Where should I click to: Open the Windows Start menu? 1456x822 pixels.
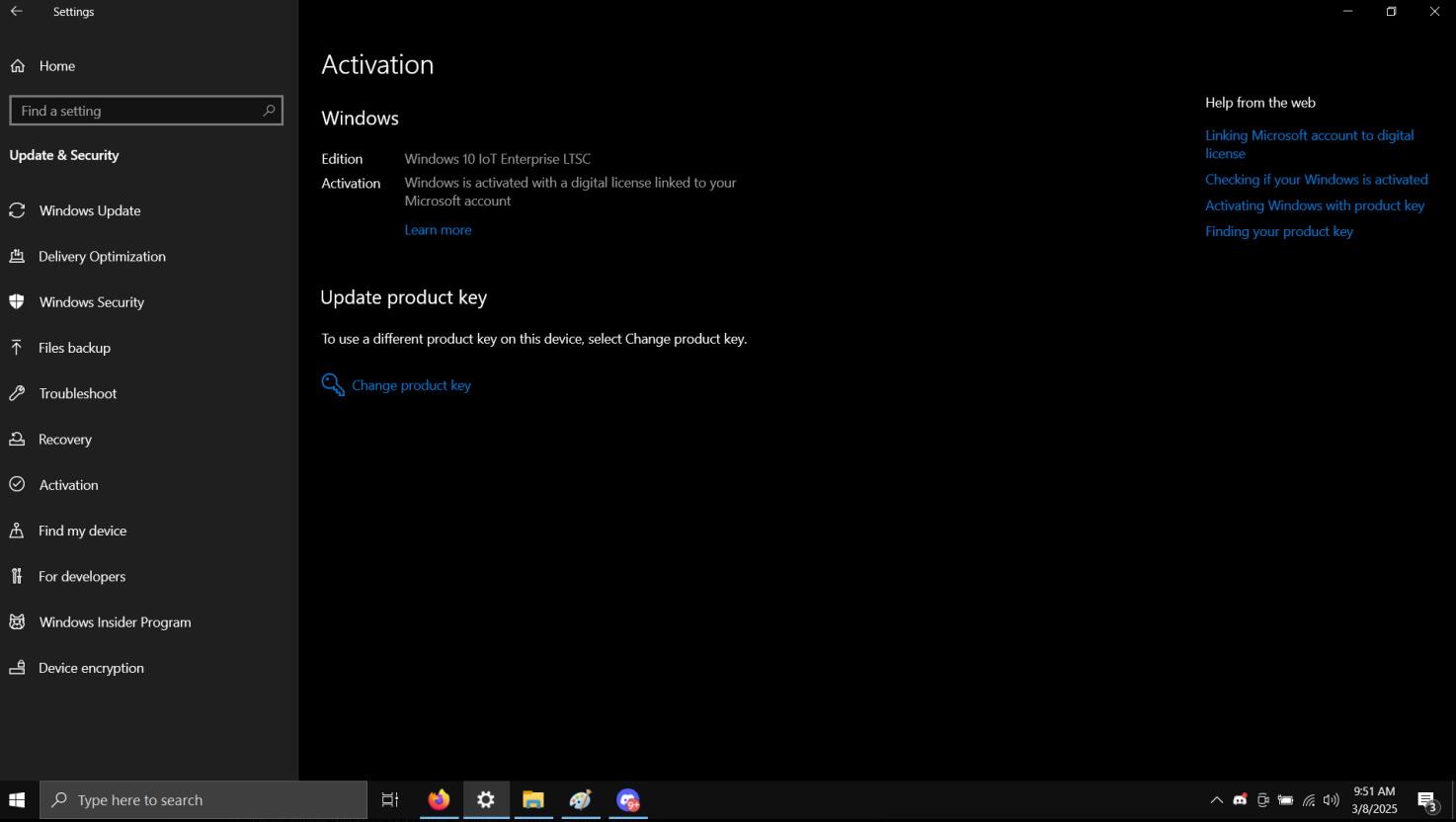click(x=17, y=800)
